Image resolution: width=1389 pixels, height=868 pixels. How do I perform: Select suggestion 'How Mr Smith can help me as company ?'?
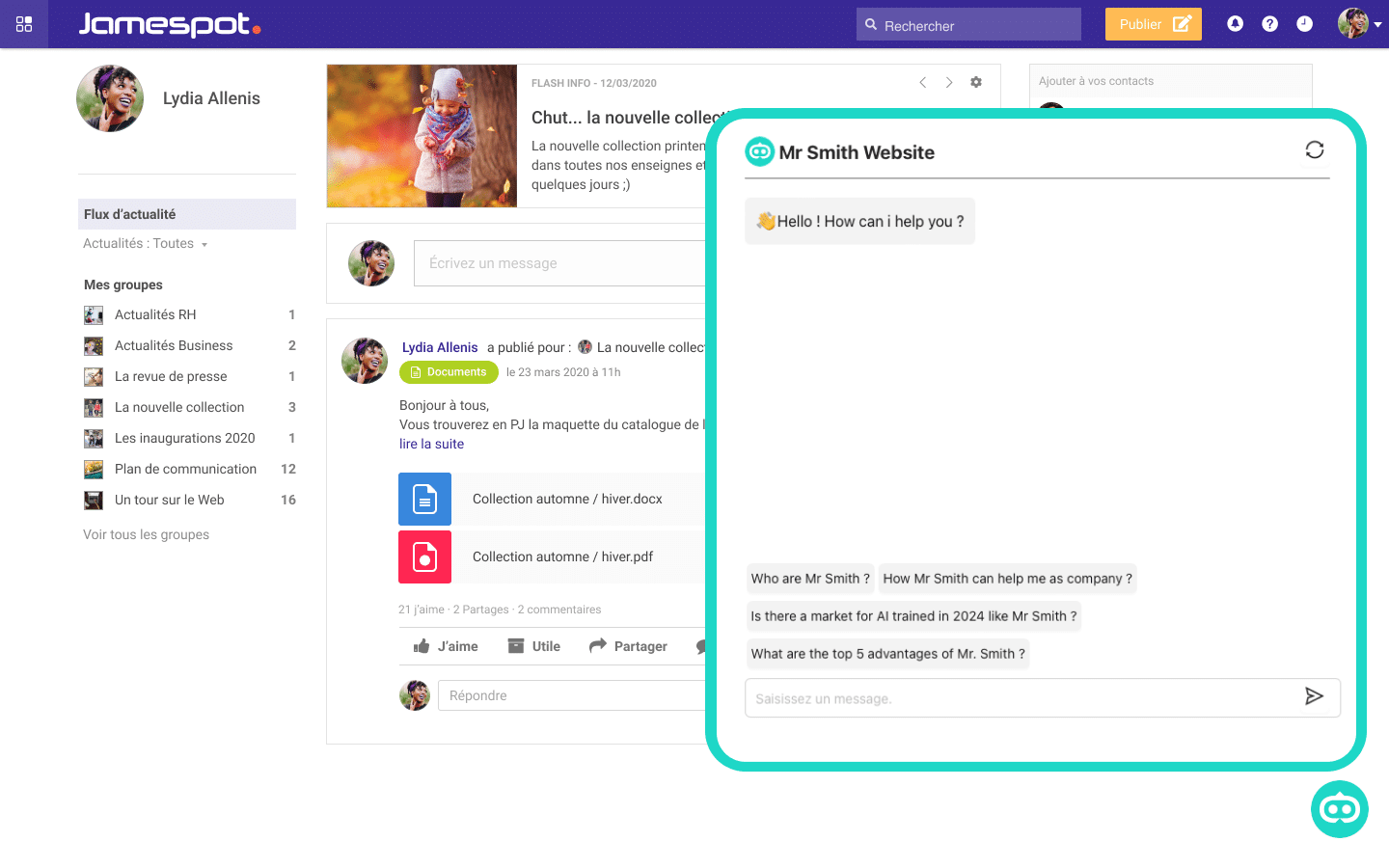pyautogui.click(x=1007, y=579)
